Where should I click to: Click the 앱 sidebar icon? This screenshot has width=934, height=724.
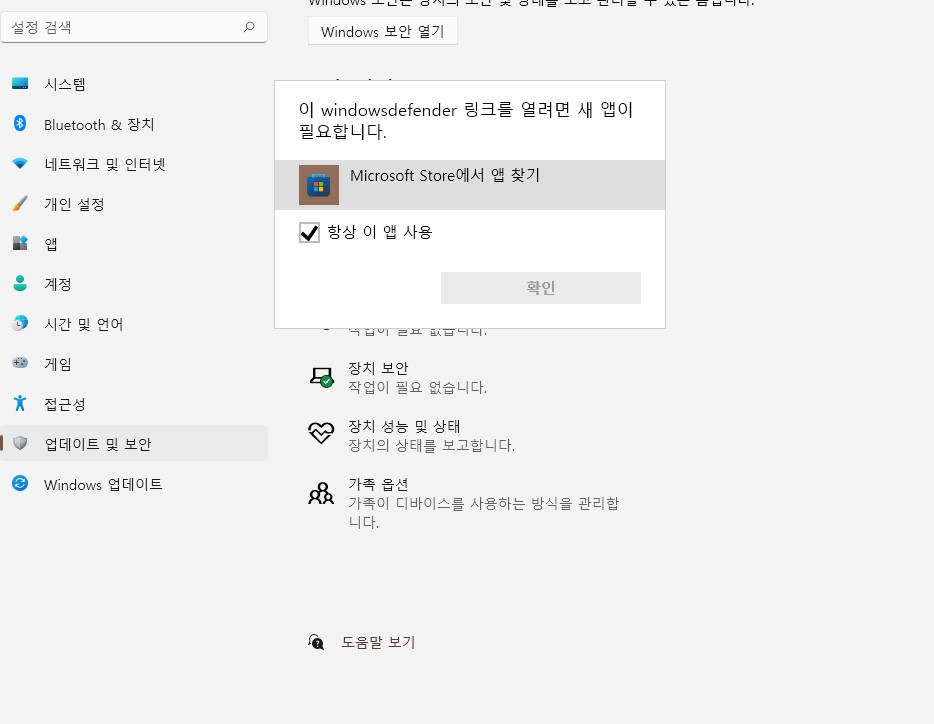pos(20,243)
